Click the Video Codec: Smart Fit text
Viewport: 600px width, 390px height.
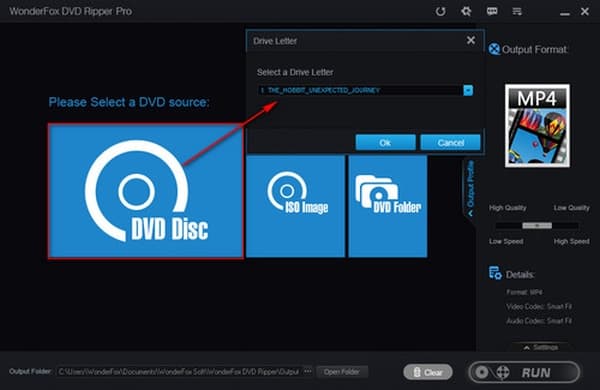tap(539, 307)
